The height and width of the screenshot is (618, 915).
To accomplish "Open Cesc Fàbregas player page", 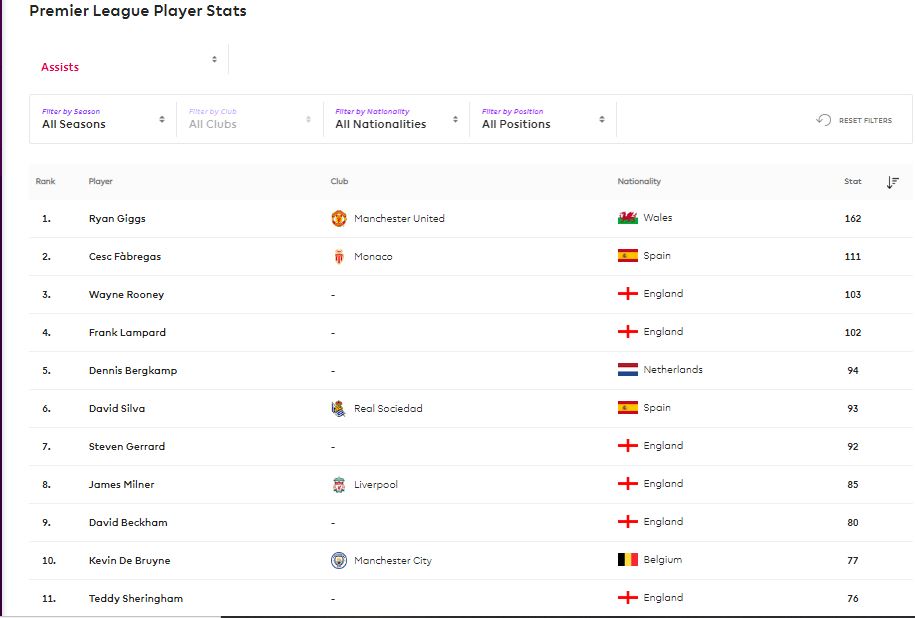I will 125,256.
